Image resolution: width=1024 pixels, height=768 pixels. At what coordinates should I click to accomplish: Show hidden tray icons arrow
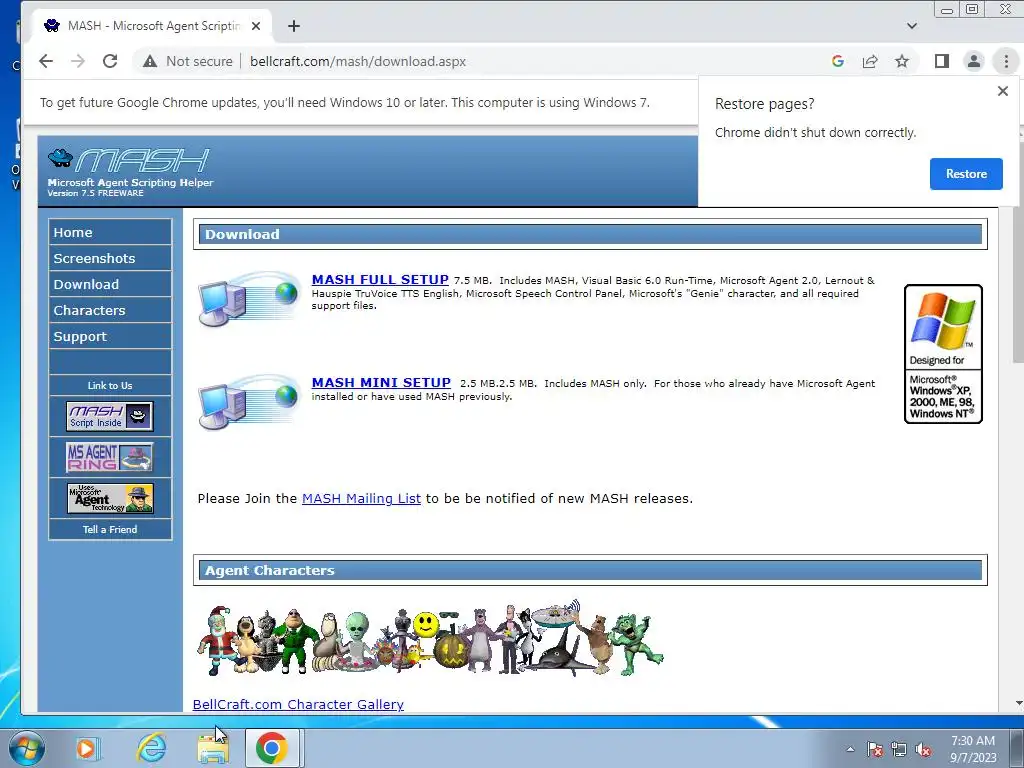[850, 749]
